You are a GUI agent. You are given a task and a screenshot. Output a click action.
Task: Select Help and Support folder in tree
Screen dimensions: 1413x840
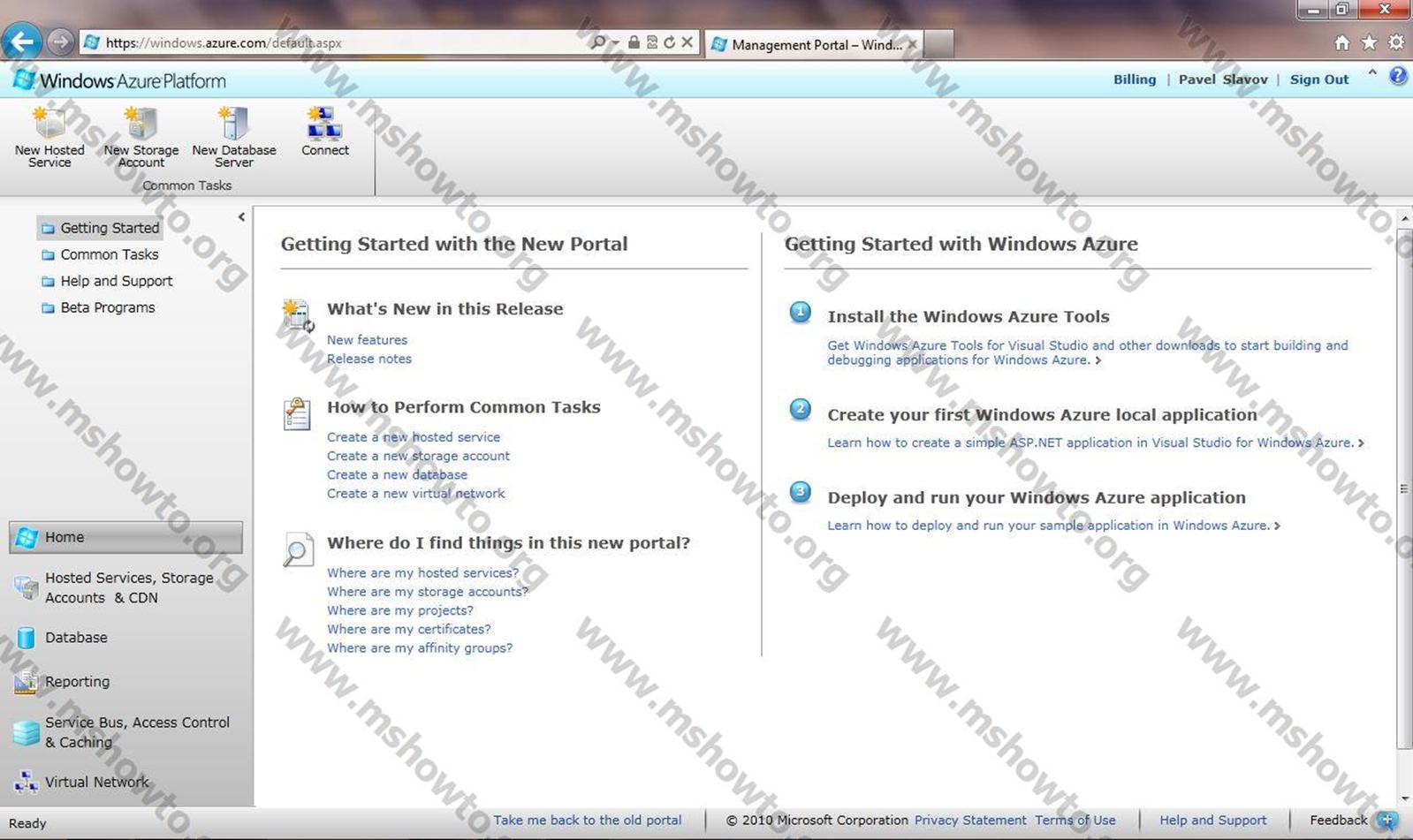click(107, 281)
